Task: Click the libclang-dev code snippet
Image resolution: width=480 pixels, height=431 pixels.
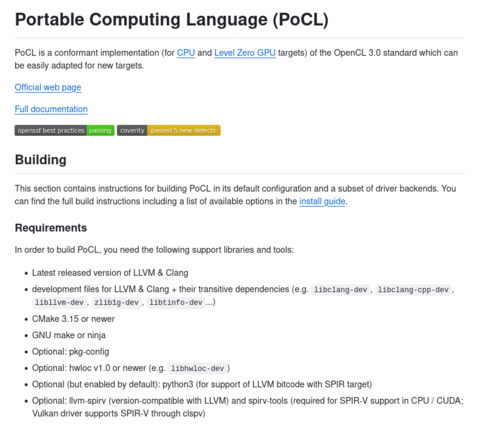Action: (x=340, y=290)
